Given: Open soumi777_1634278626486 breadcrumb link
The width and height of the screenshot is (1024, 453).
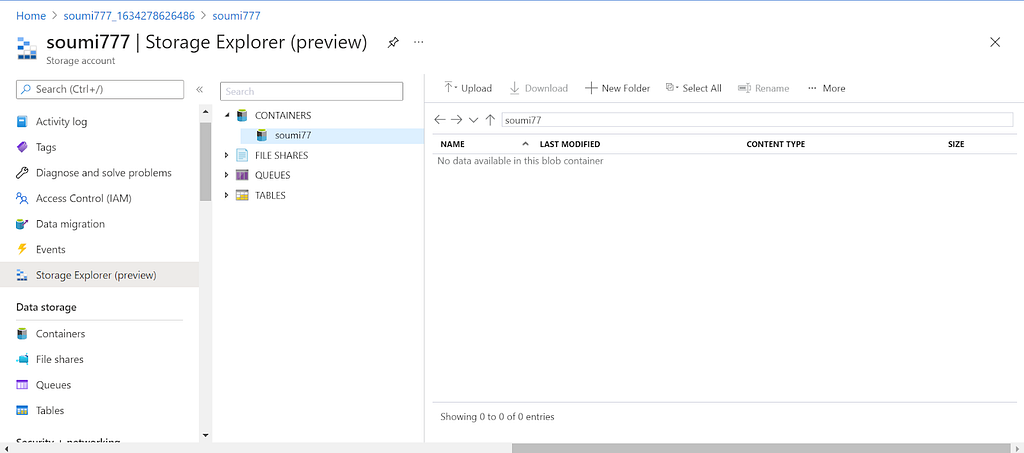Looking at the screenshot, I should point(129,16).
